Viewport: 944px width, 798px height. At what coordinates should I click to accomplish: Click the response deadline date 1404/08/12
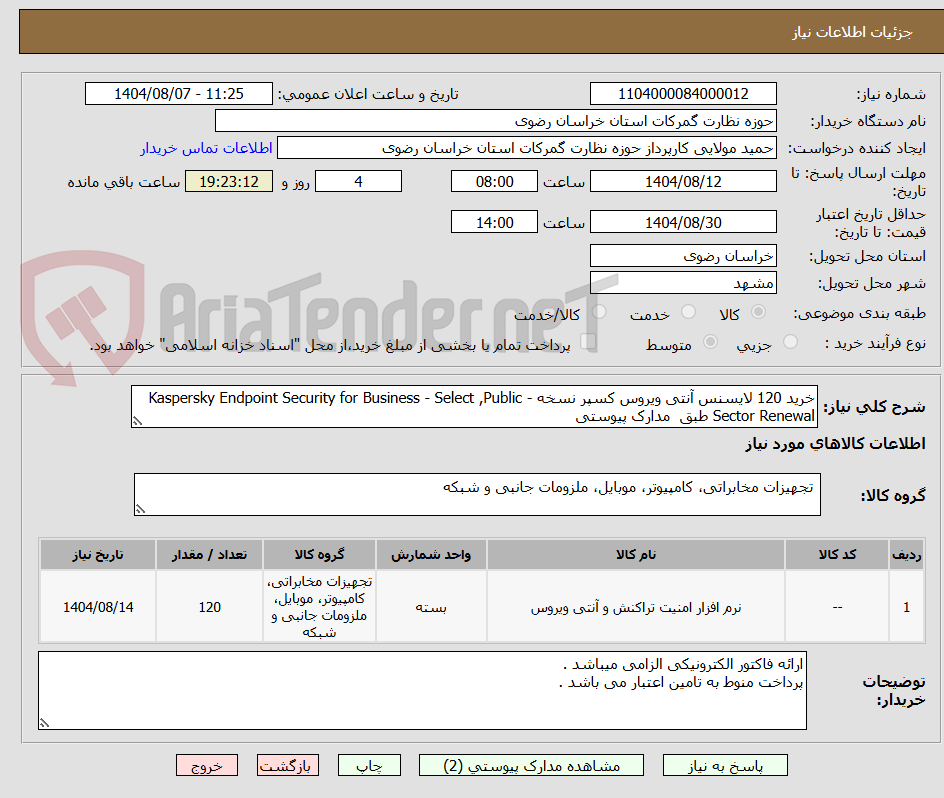pos(683,181)
